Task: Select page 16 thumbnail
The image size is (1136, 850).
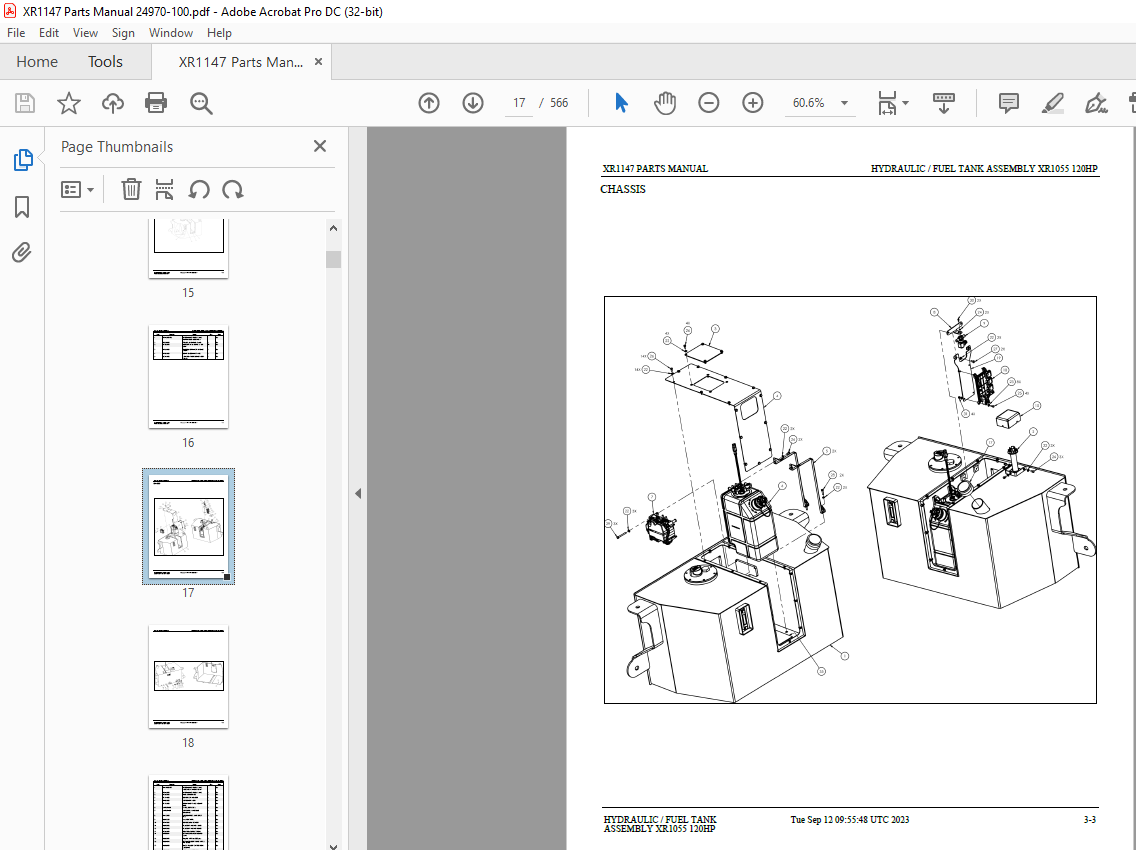Action: 188,377
